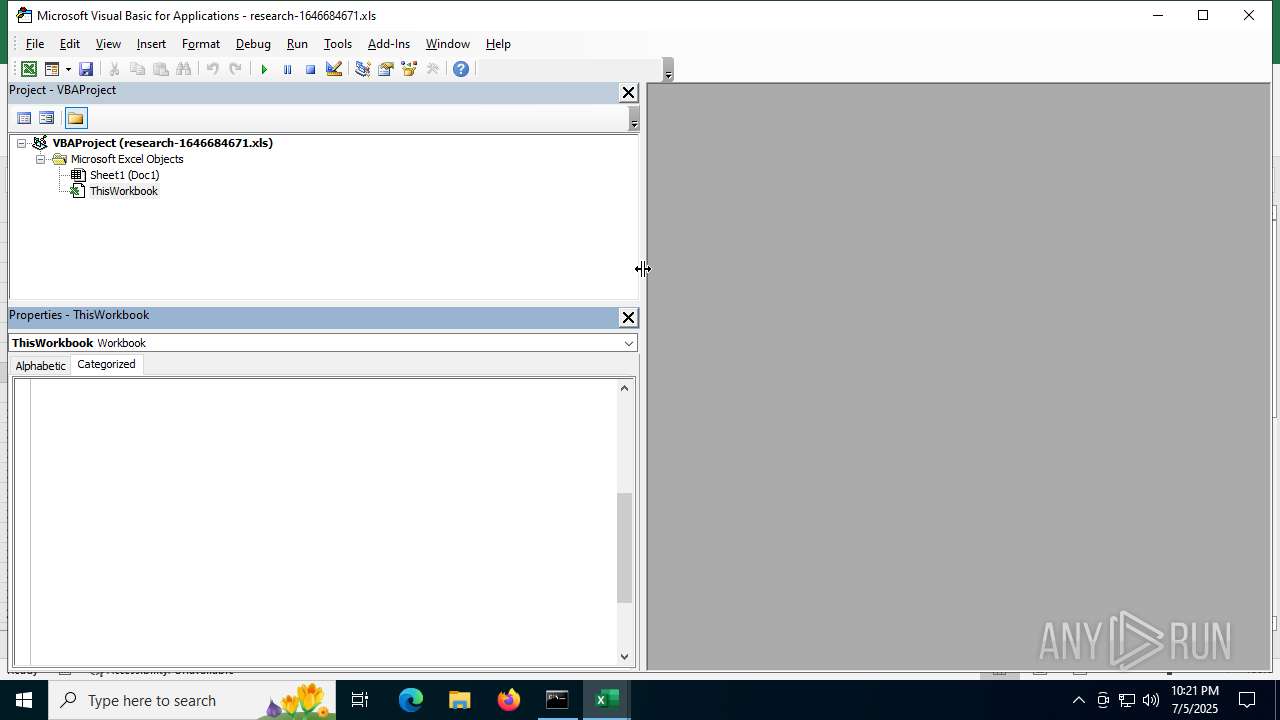Open the Project panel toolbar overflow arrow
Viewport: 1280px width, 720px height.
[634, 119]
